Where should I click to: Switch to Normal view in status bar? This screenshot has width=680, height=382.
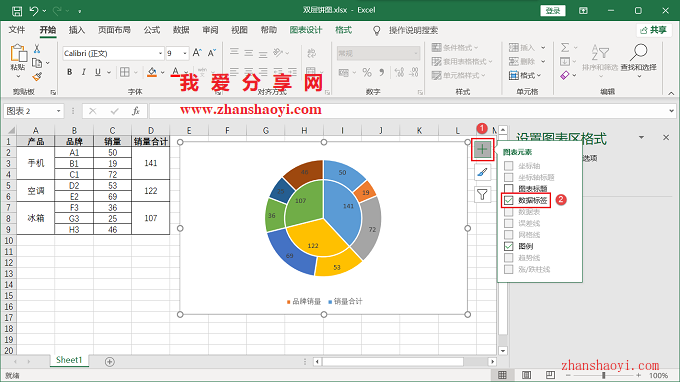pos(502,375)
